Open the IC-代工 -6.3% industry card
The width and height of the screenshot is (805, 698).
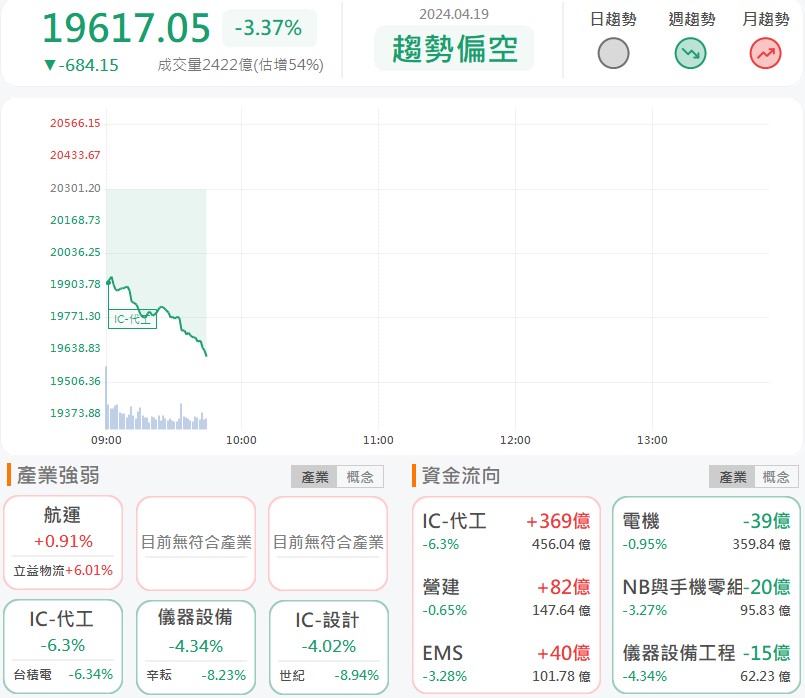pos(63,646)
